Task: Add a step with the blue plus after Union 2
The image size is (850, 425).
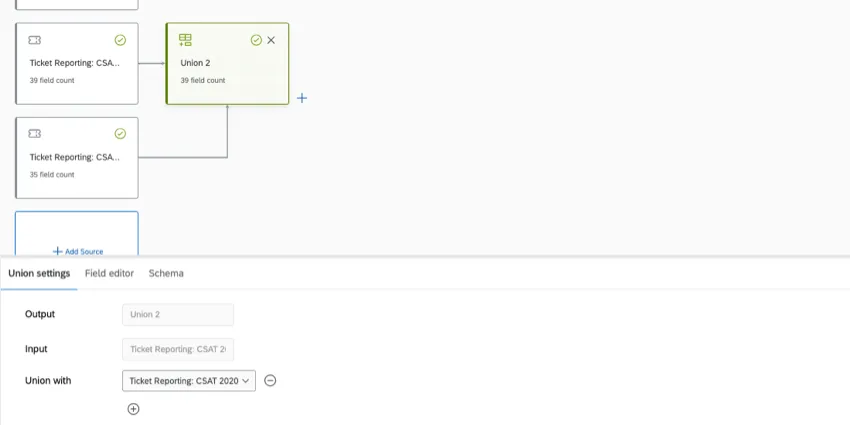Action: coord(302,98)
